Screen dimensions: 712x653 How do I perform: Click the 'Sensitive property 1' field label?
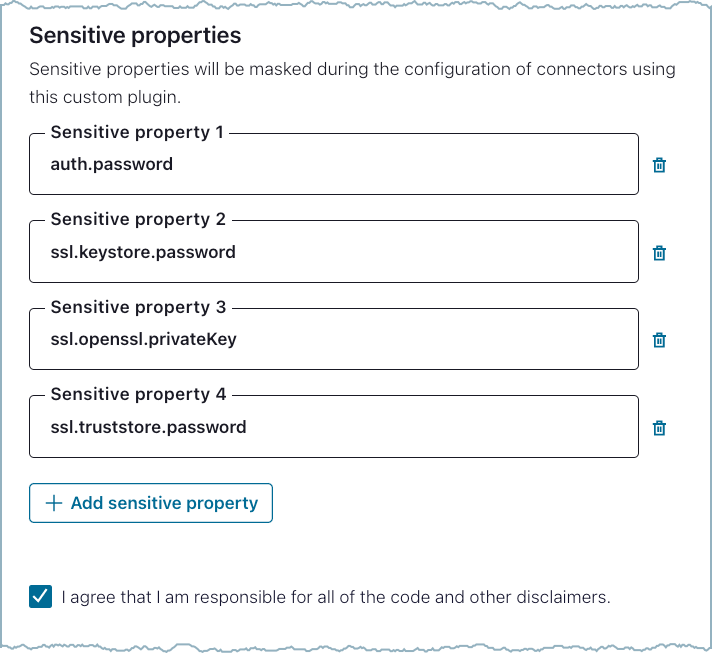coord(137,132)
